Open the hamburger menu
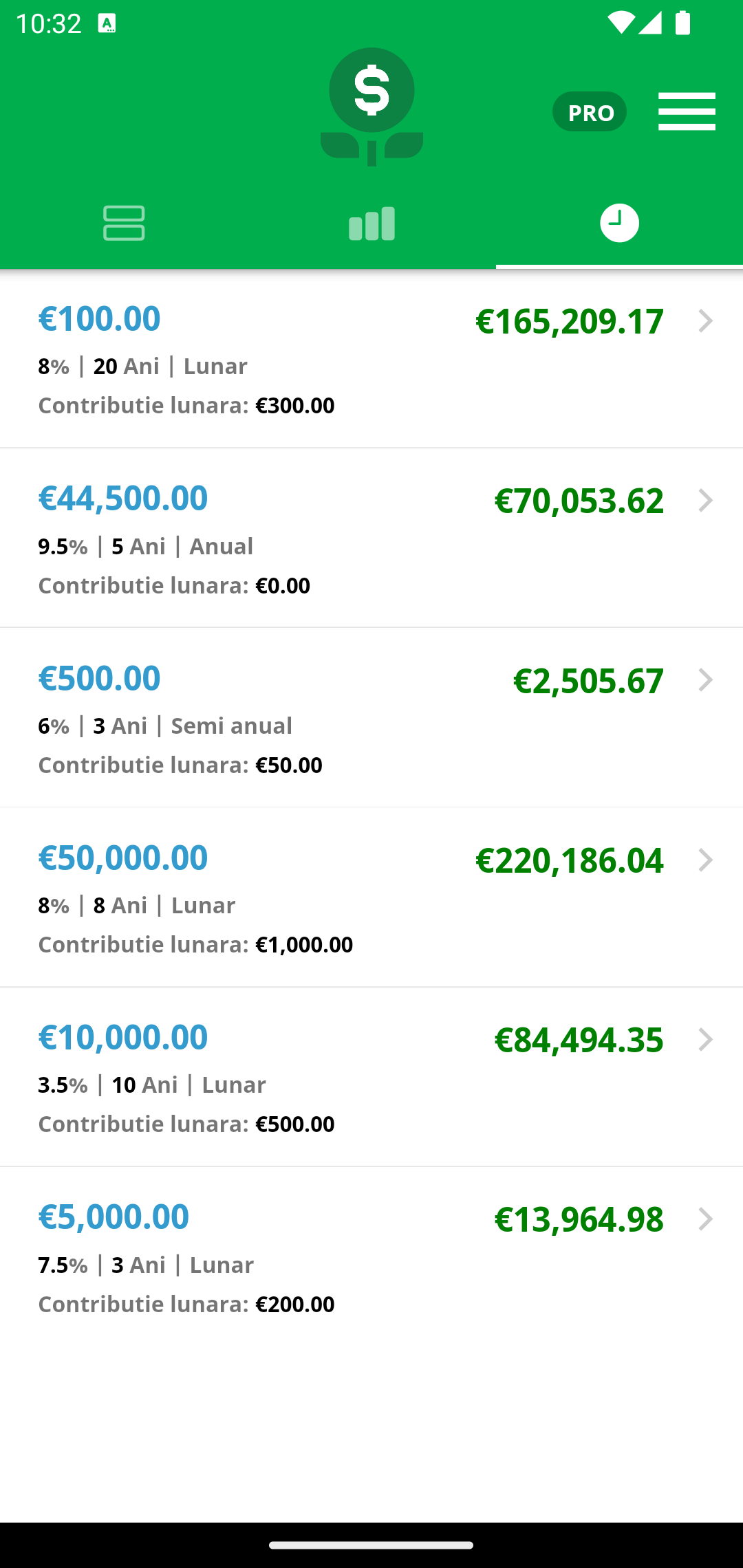Viewport: 743px width, 1568px height. coord(687,111)
